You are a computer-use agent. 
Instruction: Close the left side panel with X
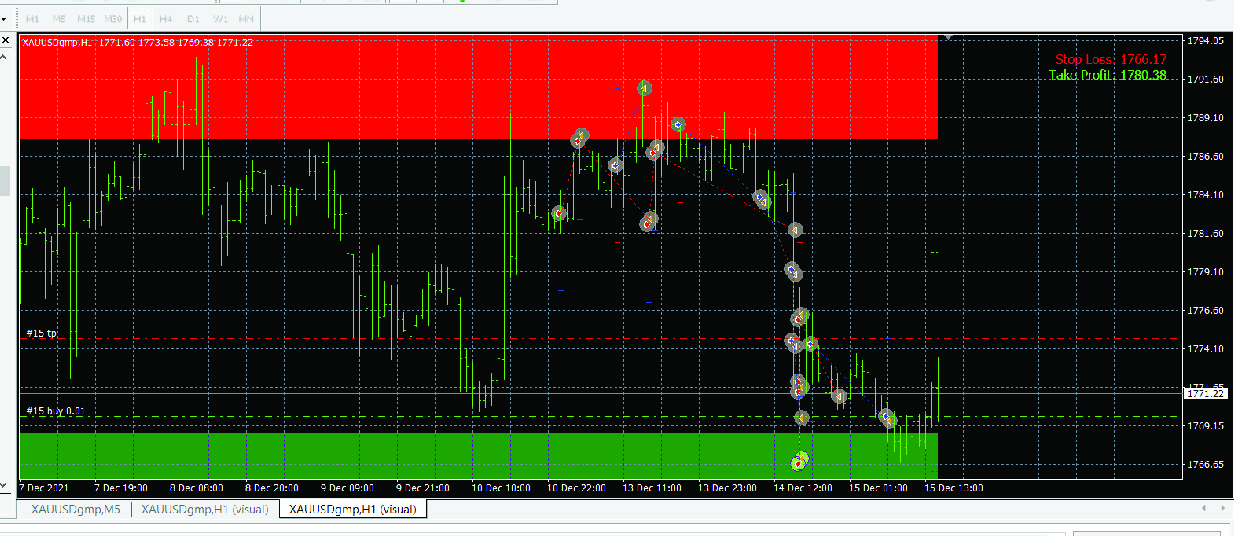[x=4, y=40]
